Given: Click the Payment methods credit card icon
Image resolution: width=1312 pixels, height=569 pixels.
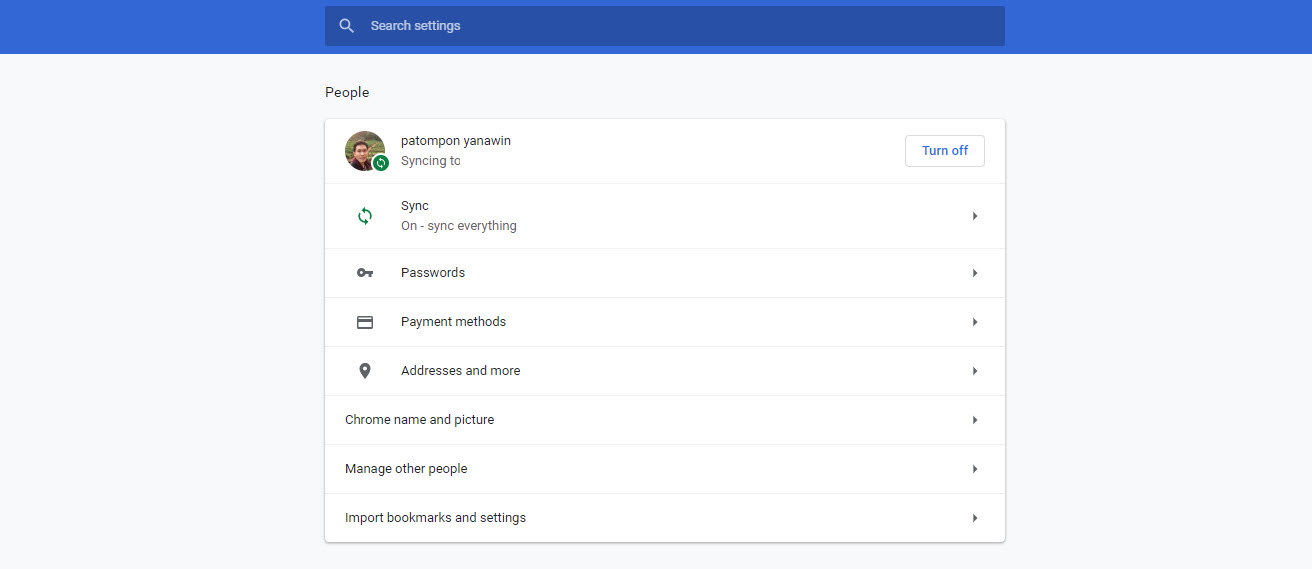Looking at the screenshot, I should coord(365,322).
